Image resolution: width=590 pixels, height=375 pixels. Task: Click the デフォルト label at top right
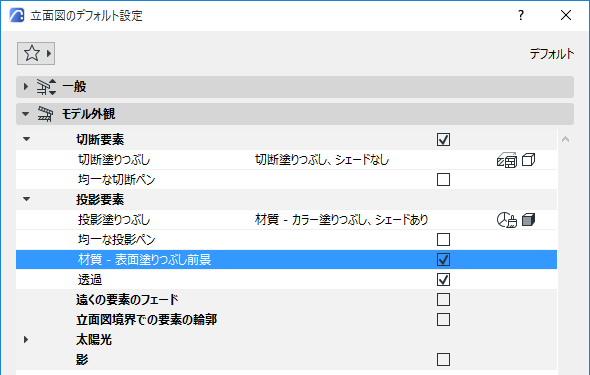click(x=552, y=54)
